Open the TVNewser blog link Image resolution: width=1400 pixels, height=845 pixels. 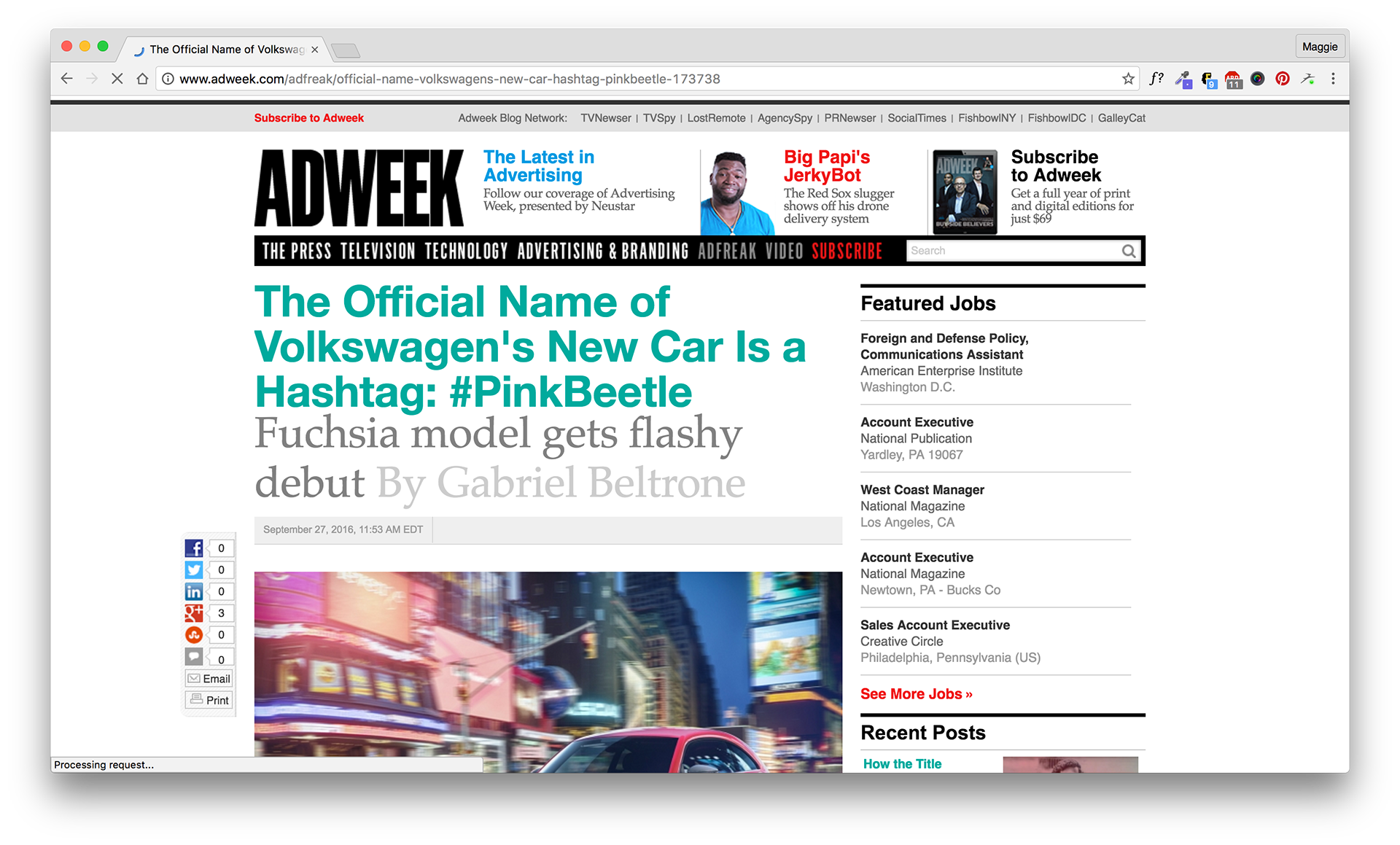pyautogui.click(x=606, y=118)
